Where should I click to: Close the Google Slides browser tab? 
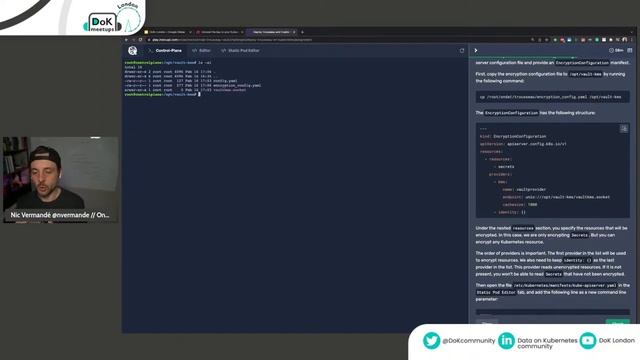190,32
